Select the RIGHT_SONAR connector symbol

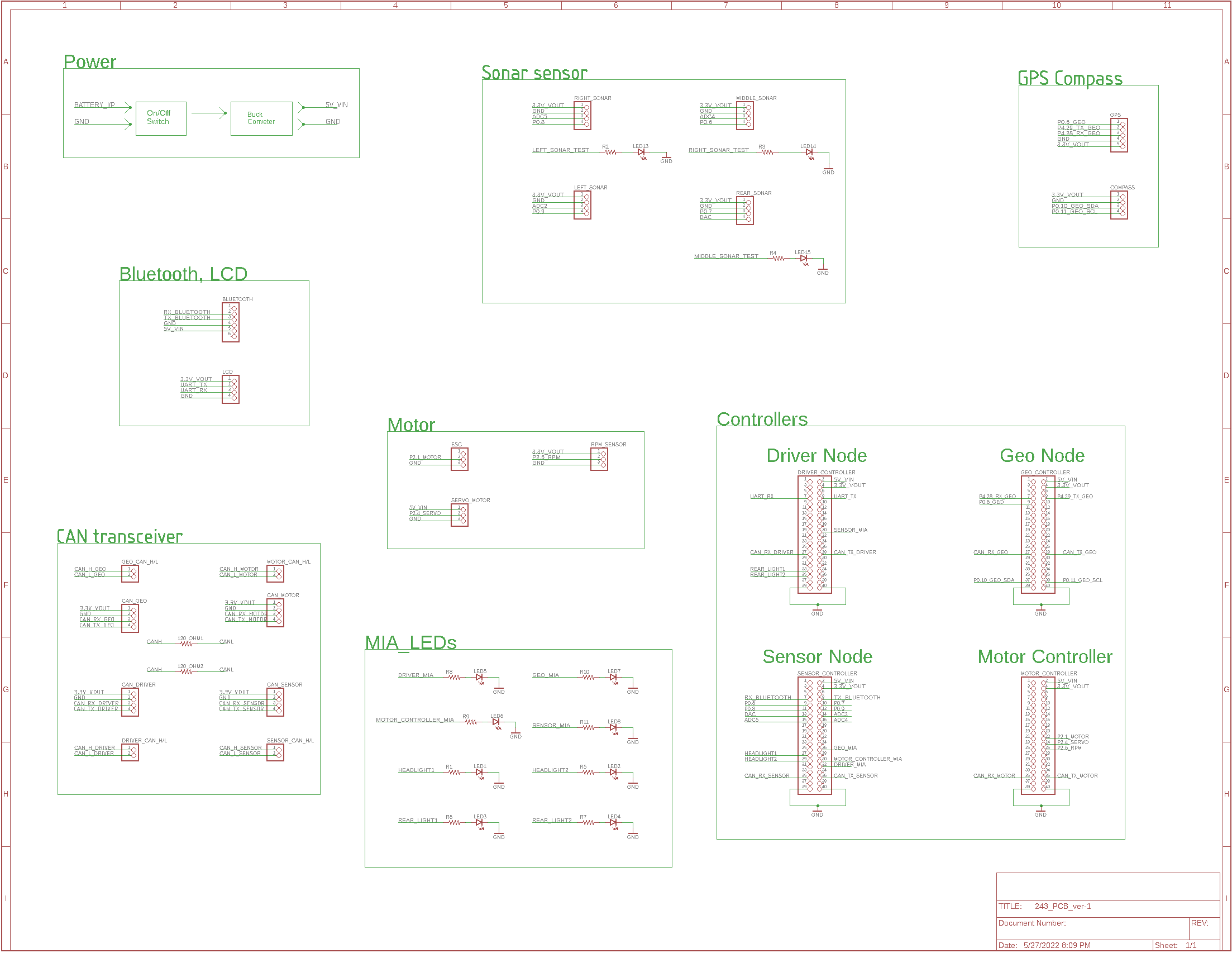582,116
